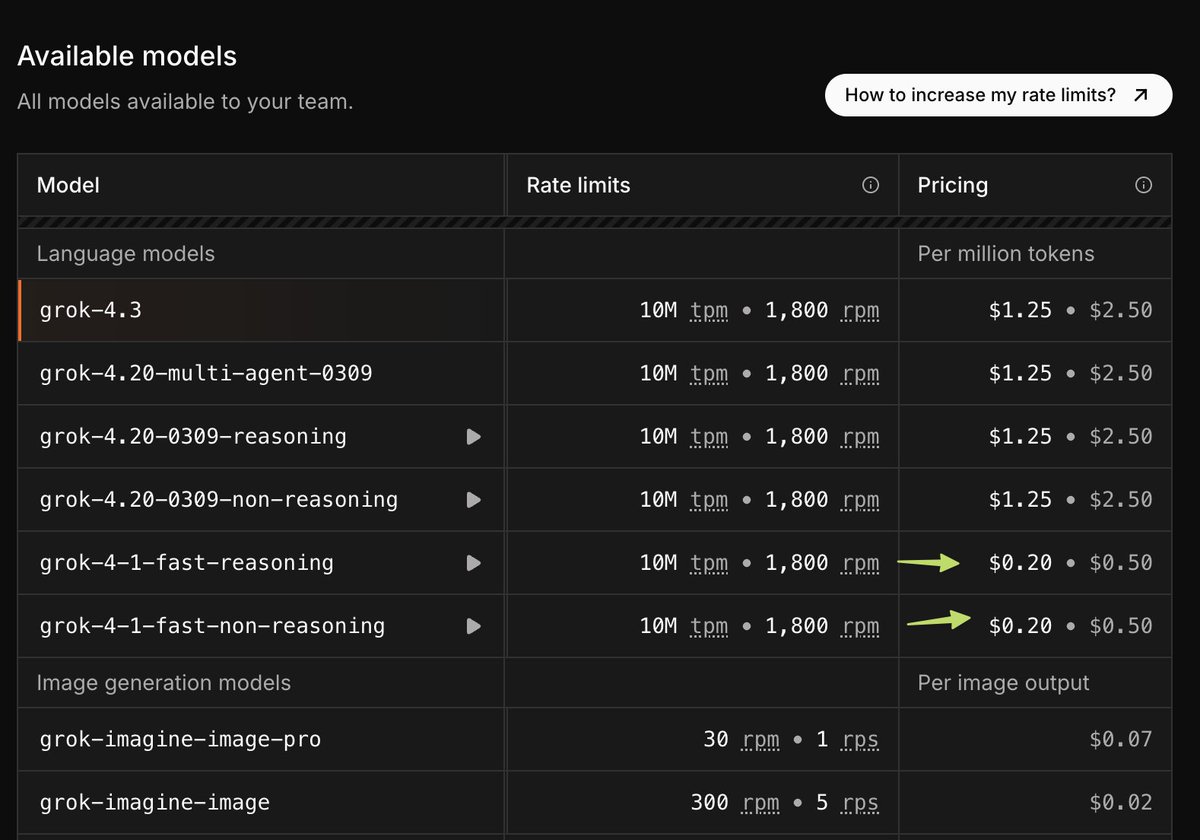Viewport: 1200px width, 840px height.
Task: Click the Model column header
Action: (68, 185)
